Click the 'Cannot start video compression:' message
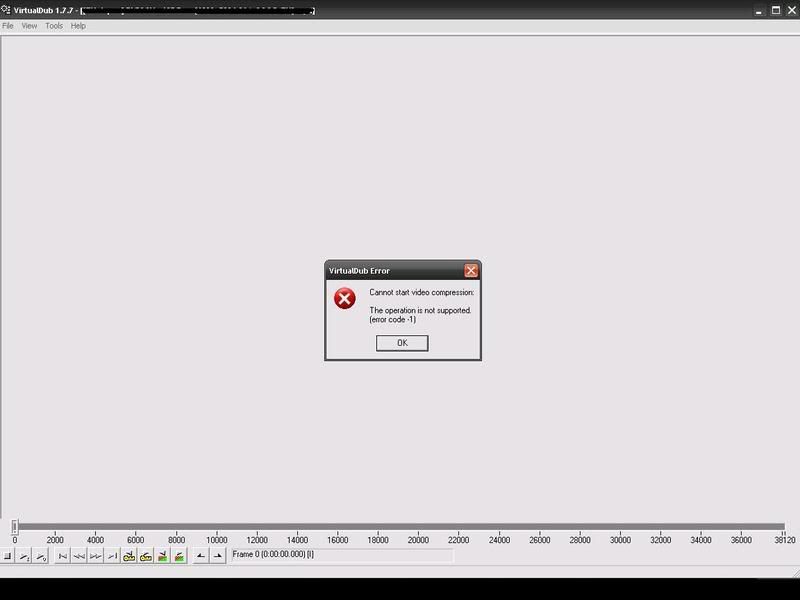800x600 pixels. pyautogui.click(x=421, y=292)
